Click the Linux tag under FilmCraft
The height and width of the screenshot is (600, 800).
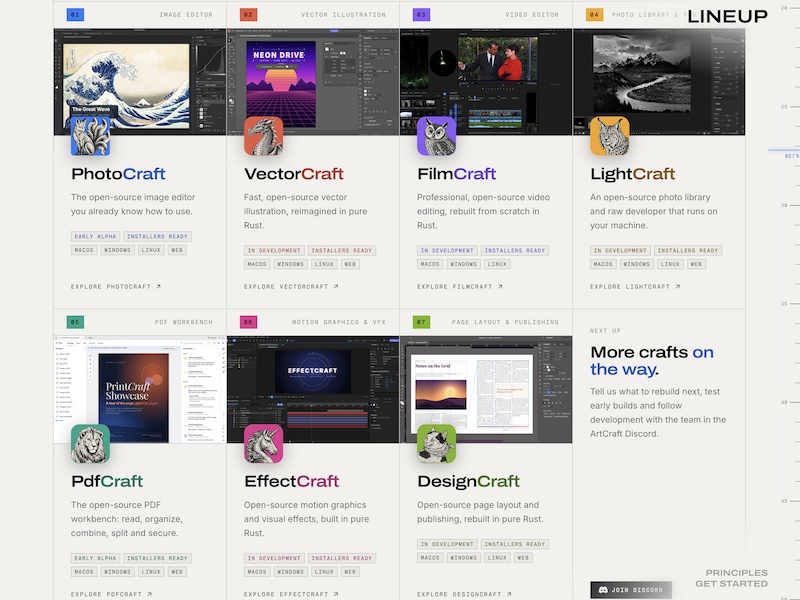click(x=497, y=264)
